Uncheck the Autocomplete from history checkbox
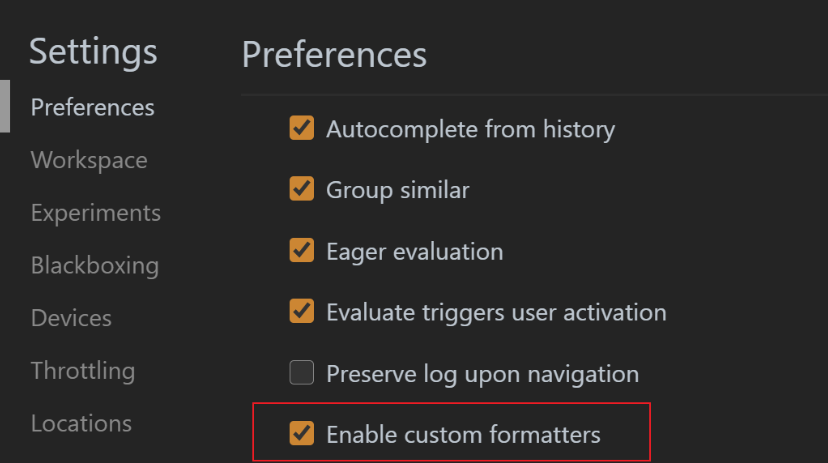This screenshot has height=463, width=828. coord(302,128)
